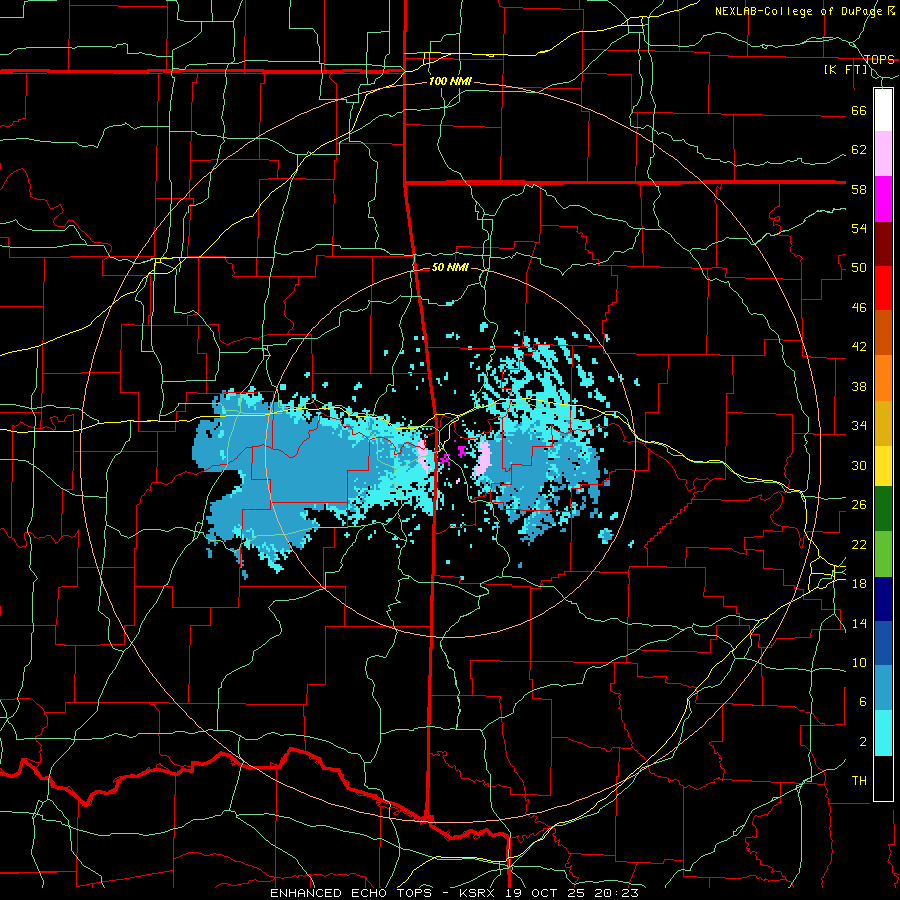Click the dark green 26 kft legend swatch
Screen dimensions: 900x900
point(883,509)
